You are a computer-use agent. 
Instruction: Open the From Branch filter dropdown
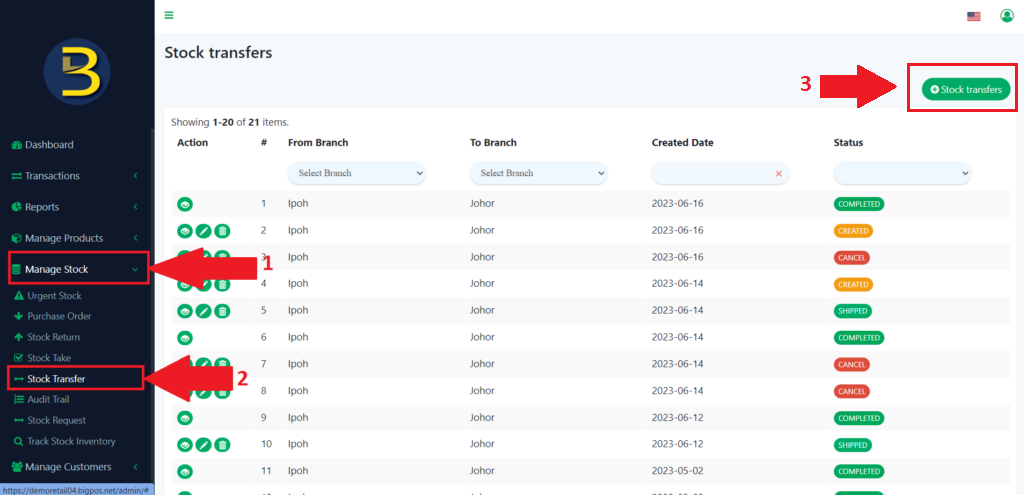[x=356, y=173]
